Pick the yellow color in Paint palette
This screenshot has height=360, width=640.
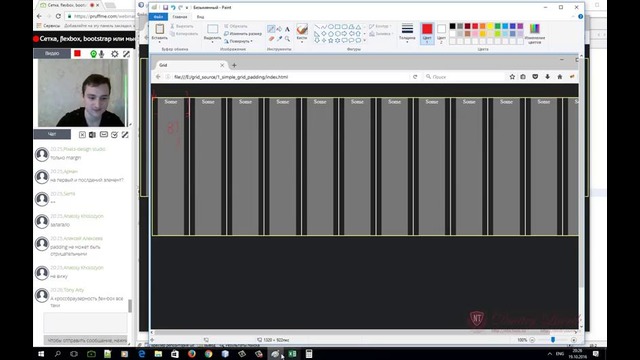click(x=490, y=26)
